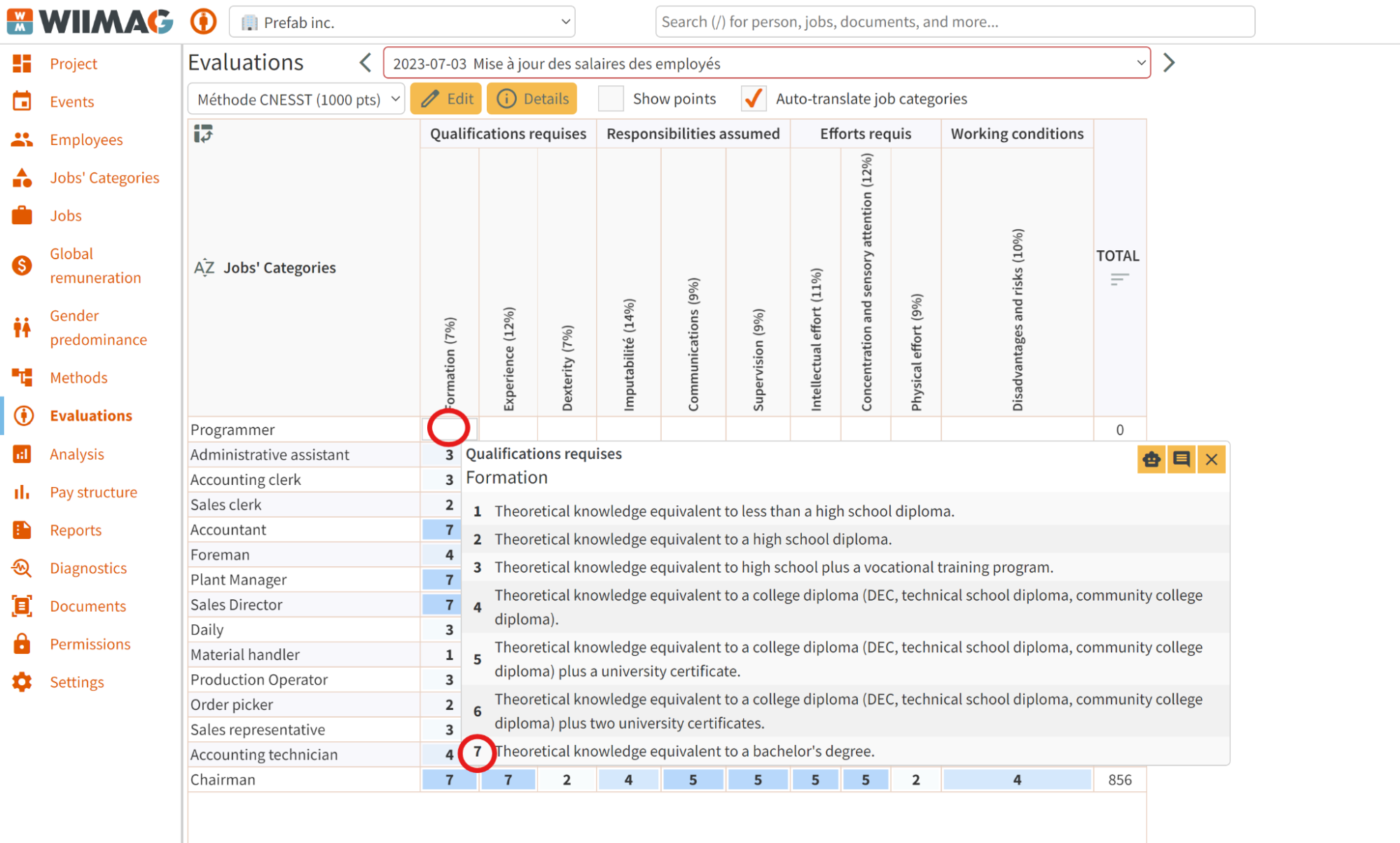Click the Details button
Screen dimensions: 1400x843
(532, 99)
